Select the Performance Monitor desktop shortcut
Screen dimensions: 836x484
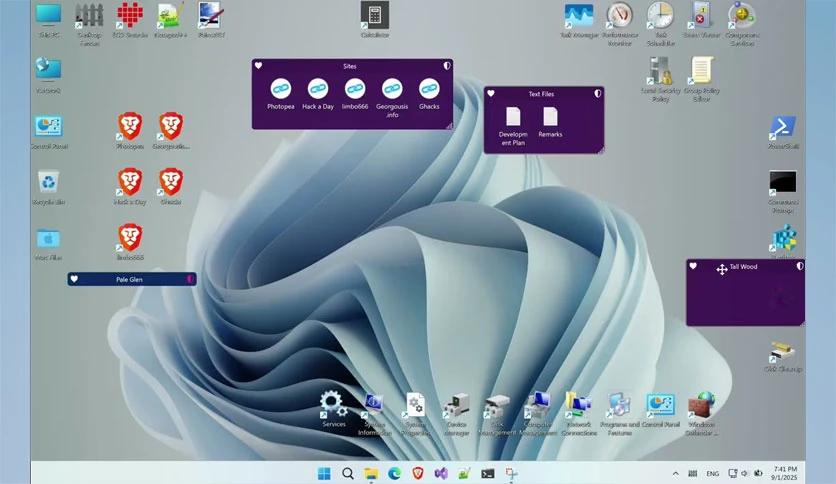620,24
